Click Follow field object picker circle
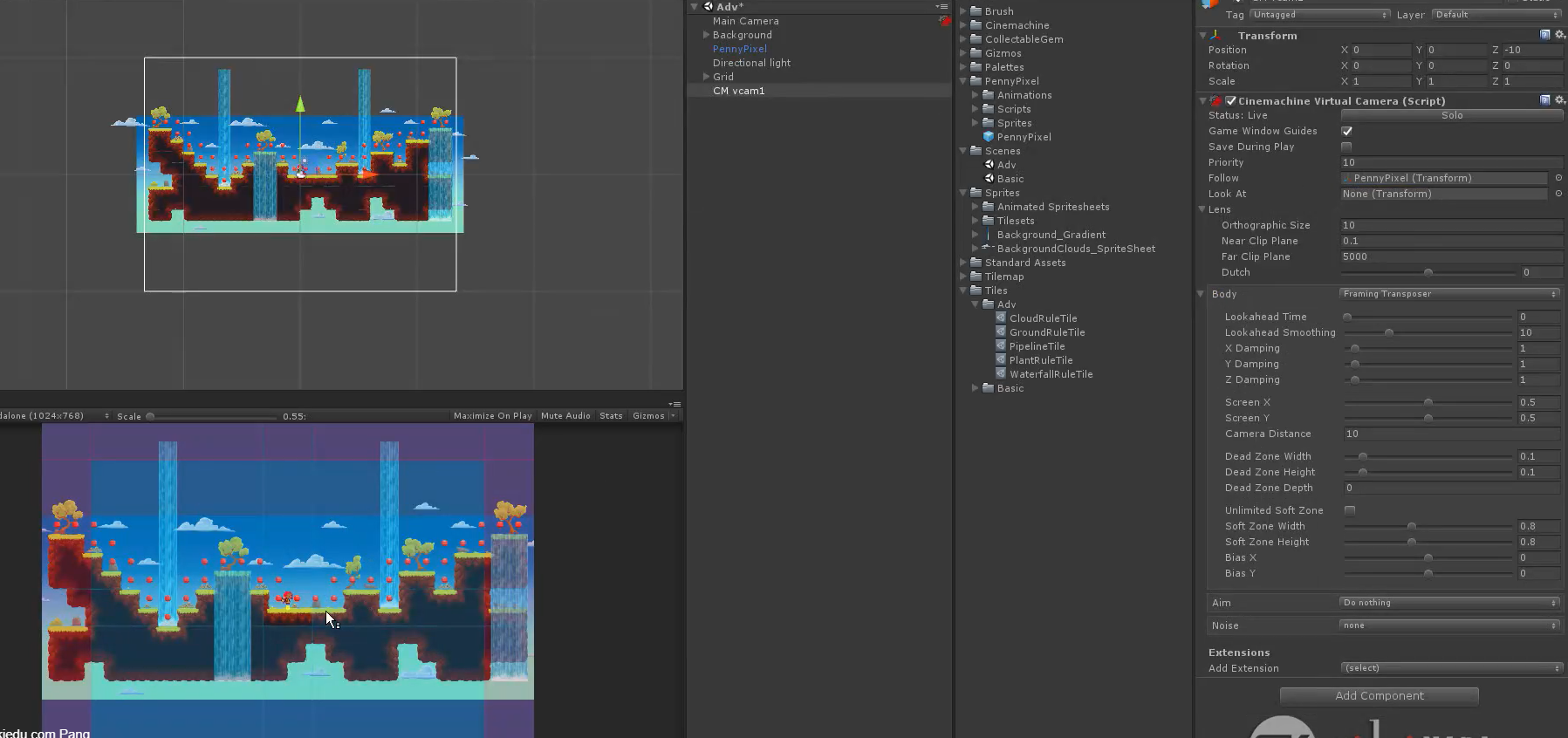The image size is (1568, 738). (x=1558, y=178)
